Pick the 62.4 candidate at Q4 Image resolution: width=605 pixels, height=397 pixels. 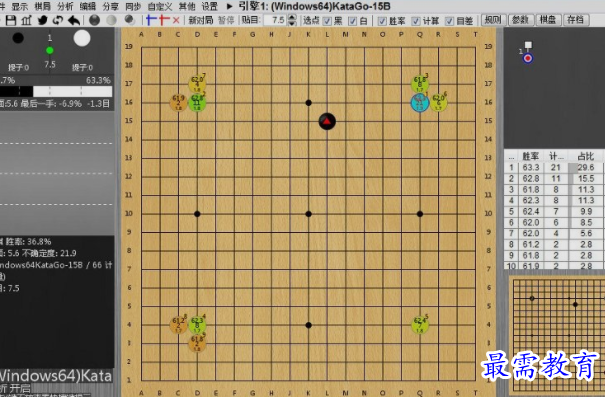tap(420, 325)
